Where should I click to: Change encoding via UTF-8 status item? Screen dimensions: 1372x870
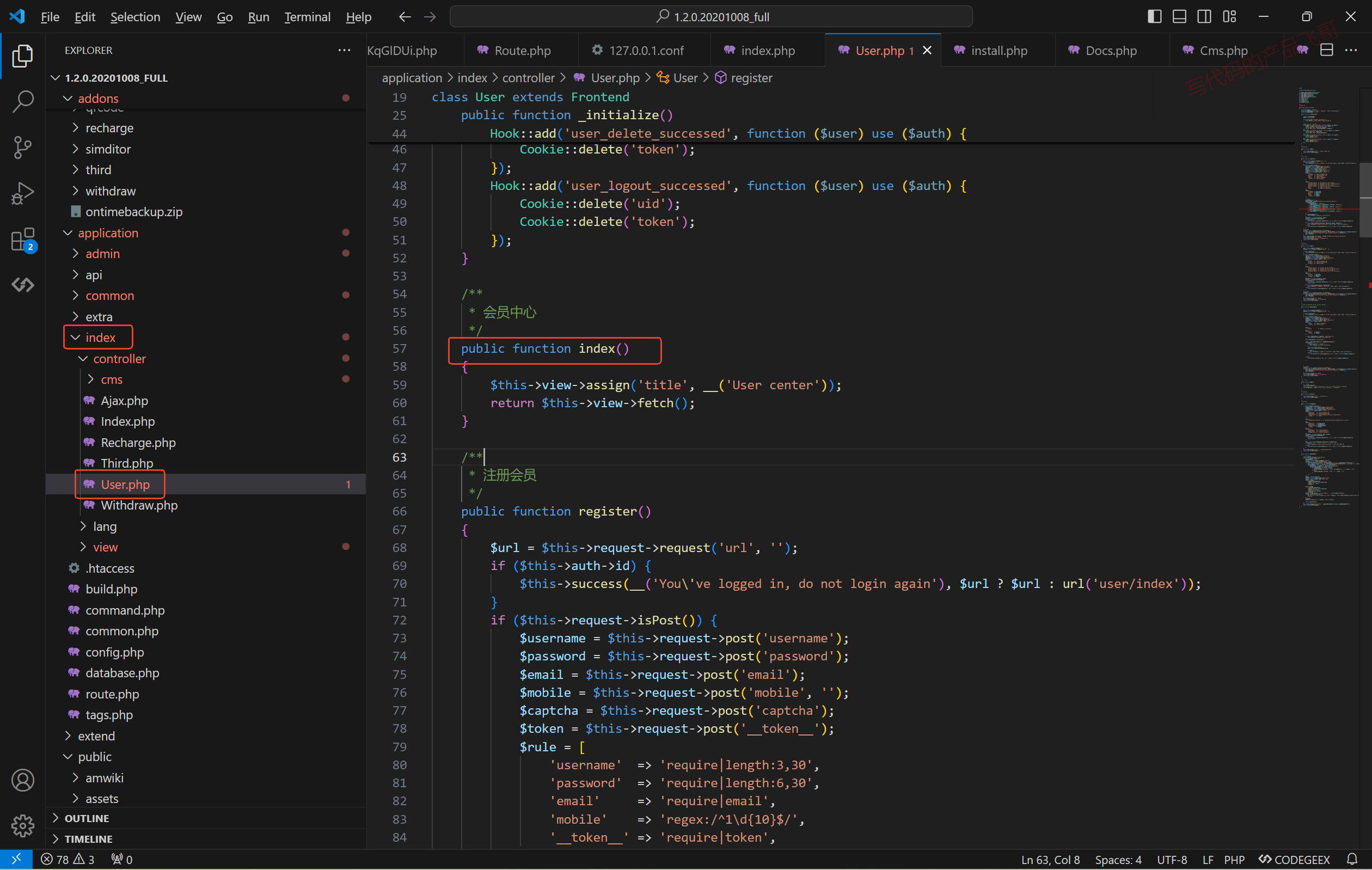(x=1172, y=859)
